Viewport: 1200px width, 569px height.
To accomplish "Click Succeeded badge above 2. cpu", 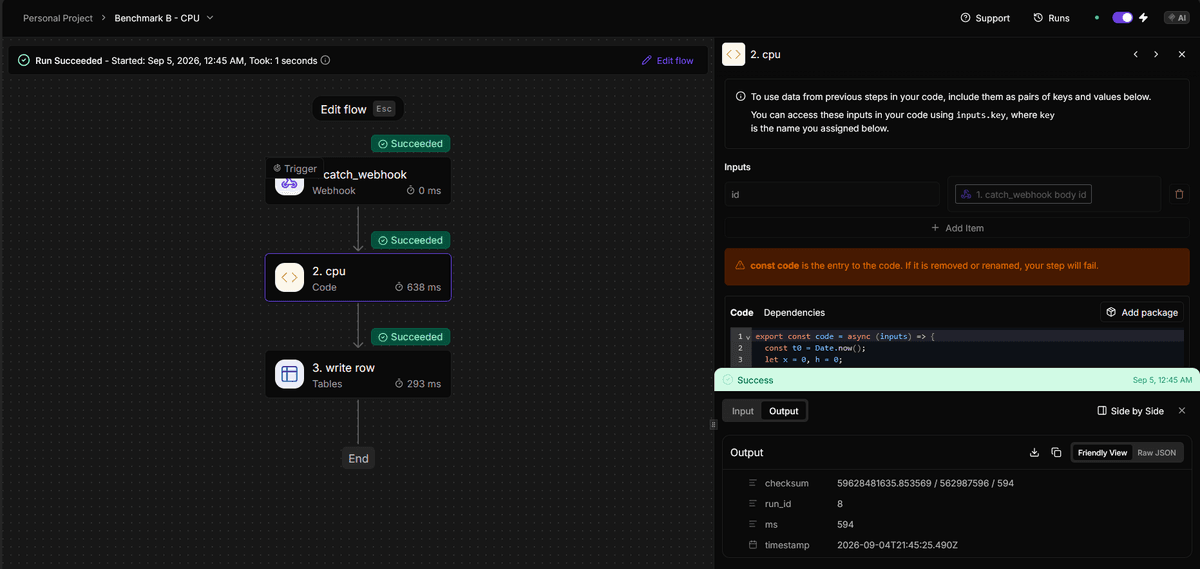I will click(410, 240).
